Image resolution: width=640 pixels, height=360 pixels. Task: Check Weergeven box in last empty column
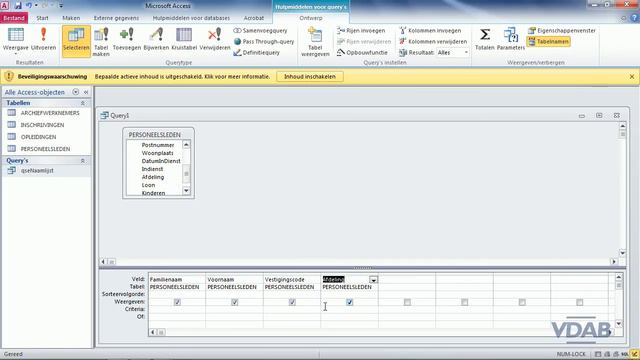(x=580, y=302)
